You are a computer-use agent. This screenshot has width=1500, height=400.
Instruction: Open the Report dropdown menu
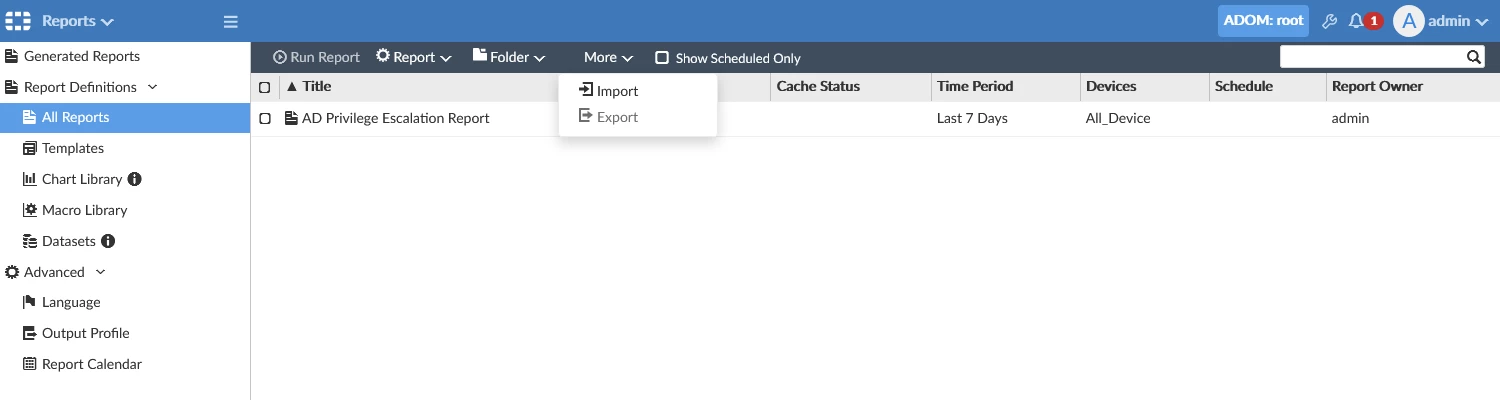click(x=413, y=57)
